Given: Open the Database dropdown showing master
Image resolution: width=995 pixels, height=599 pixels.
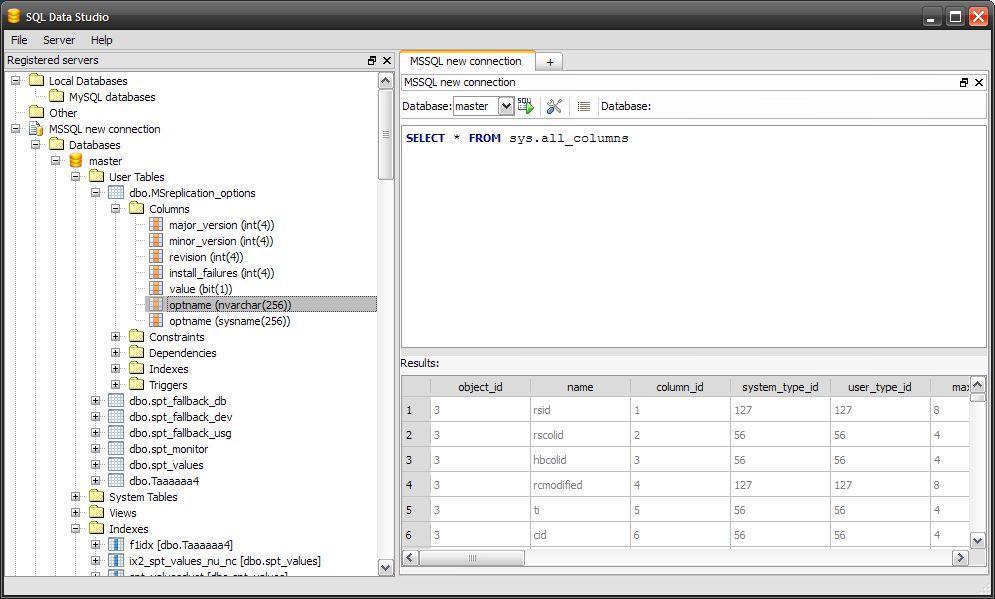Looking at the screenshot, I should [x=505, y=106].
